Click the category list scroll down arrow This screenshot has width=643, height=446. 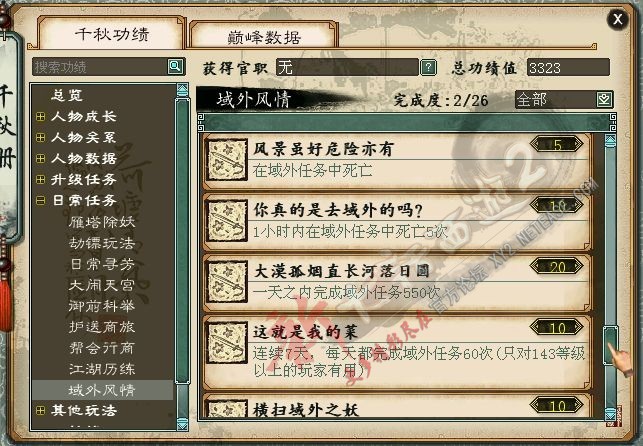[x=182, y=423]
